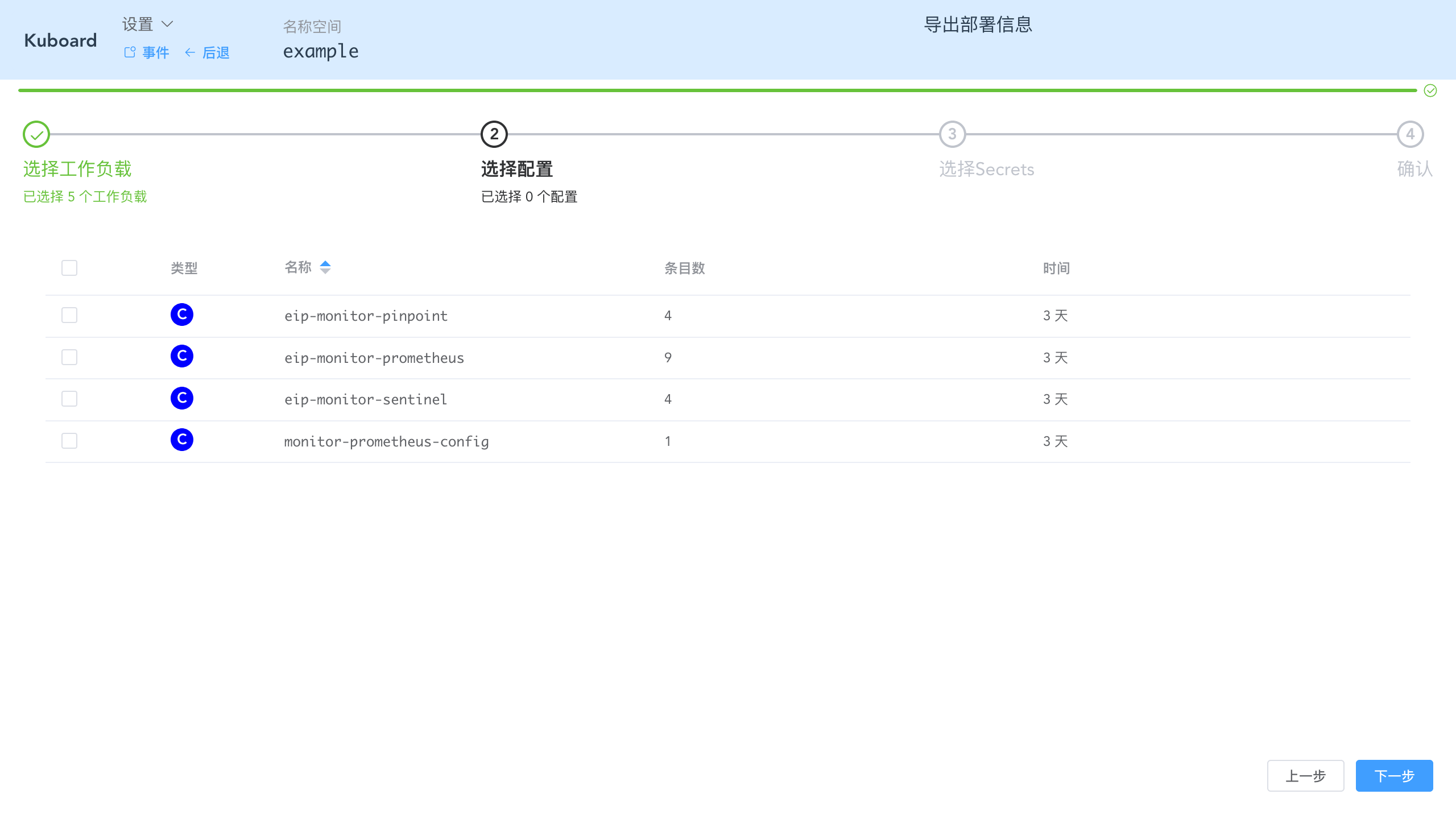1456x819 pixels.
Task: Click the 下一步 next button
Action: click(1395, 775)
